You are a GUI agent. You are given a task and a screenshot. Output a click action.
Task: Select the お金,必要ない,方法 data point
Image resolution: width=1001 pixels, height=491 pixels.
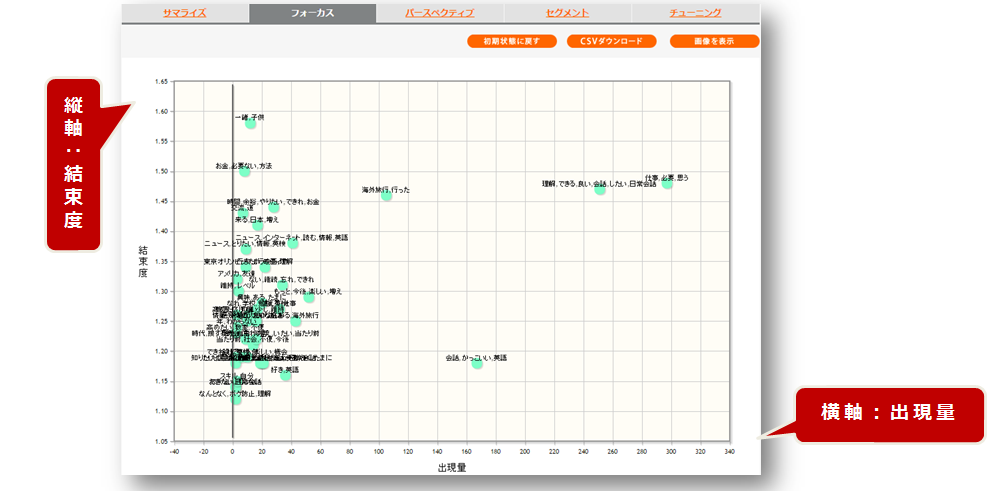(245, 172)
